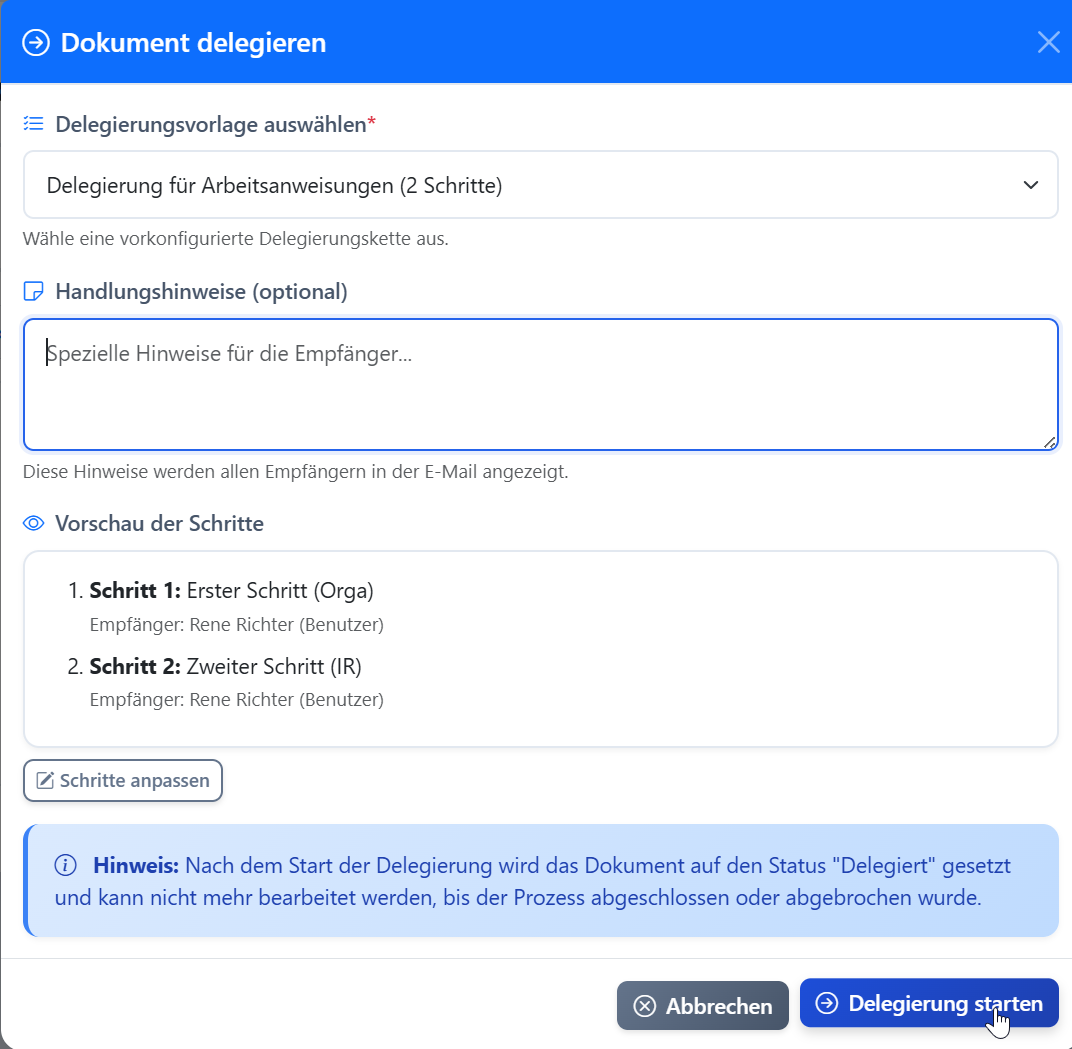
Task: Click into the Handlungshinweise text area
Action: coord(540,385)
